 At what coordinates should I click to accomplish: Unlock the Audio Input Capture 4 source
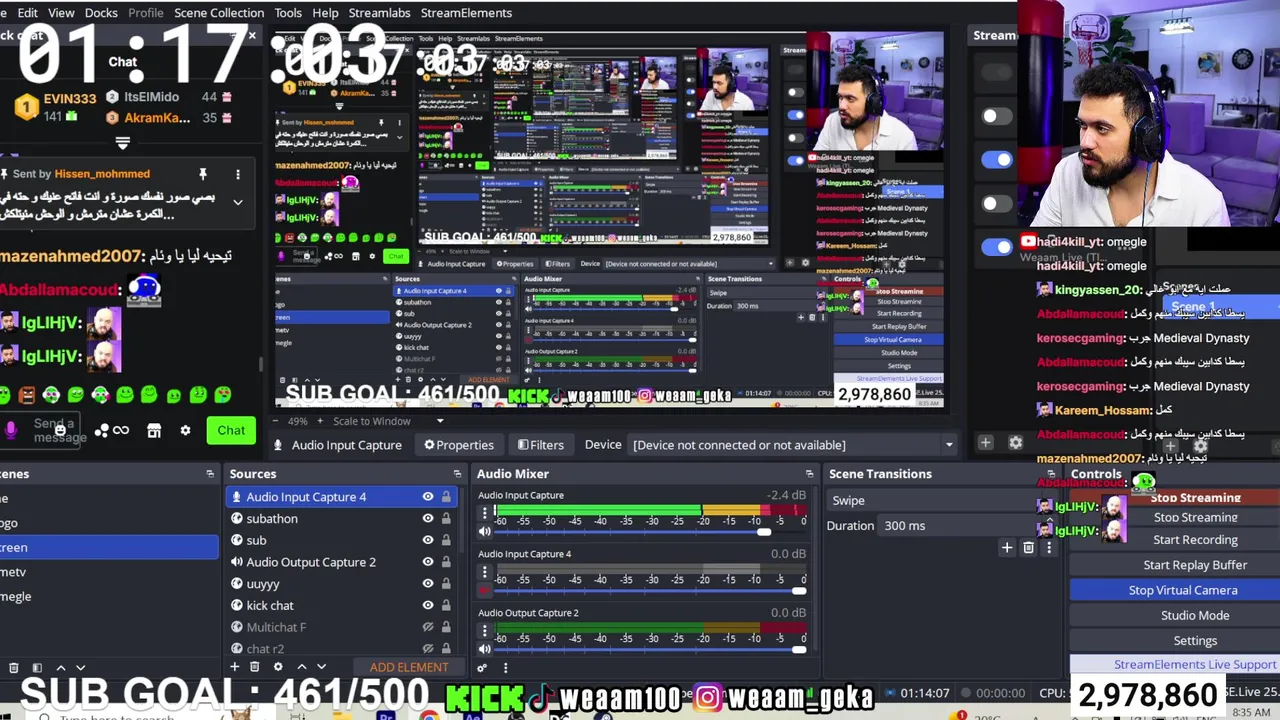(446, 497)
